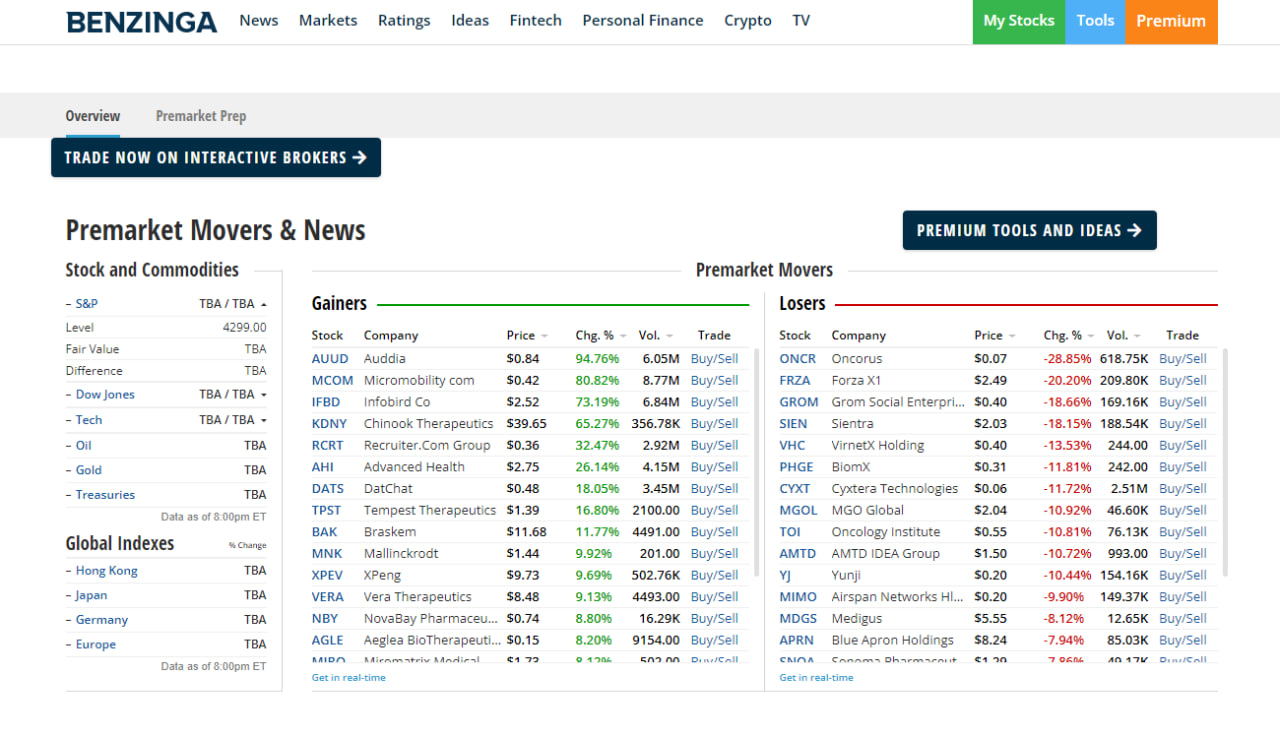This screenshot has width=1280, height=735.
Task: Open the Fintech menu
Action: click(x=535, y=20)
